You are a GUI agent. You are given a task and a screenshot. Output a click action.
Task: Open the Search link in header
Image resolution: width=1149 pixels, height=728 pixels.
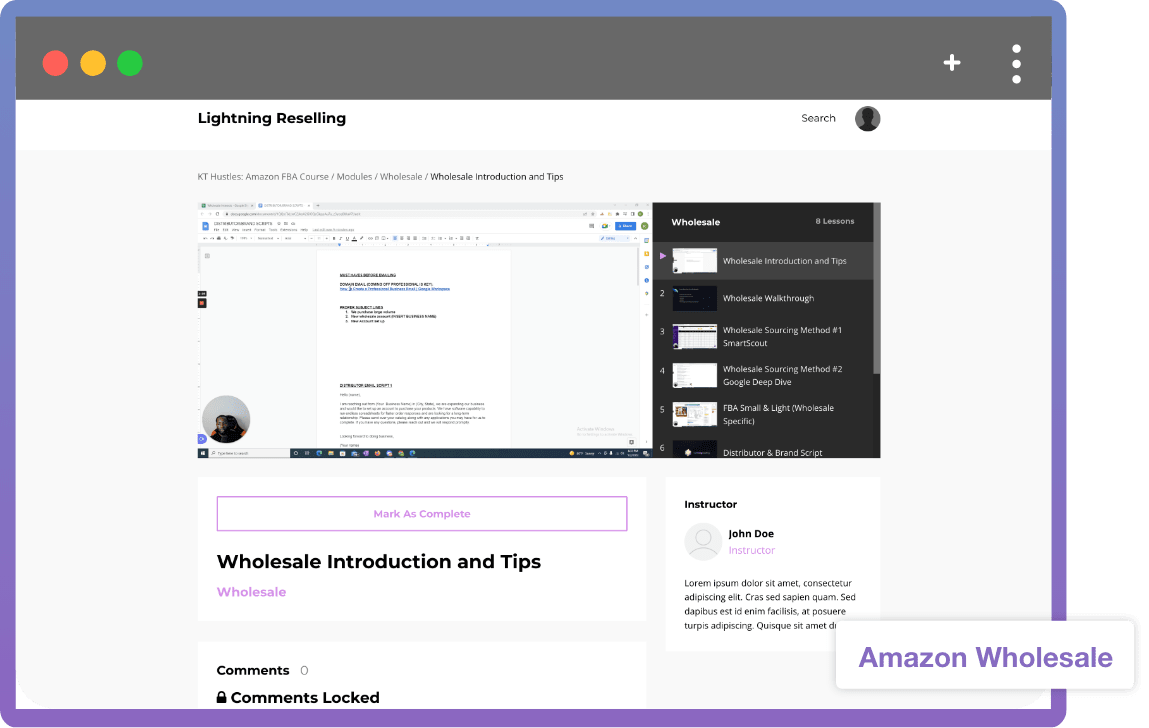[818, 118]
